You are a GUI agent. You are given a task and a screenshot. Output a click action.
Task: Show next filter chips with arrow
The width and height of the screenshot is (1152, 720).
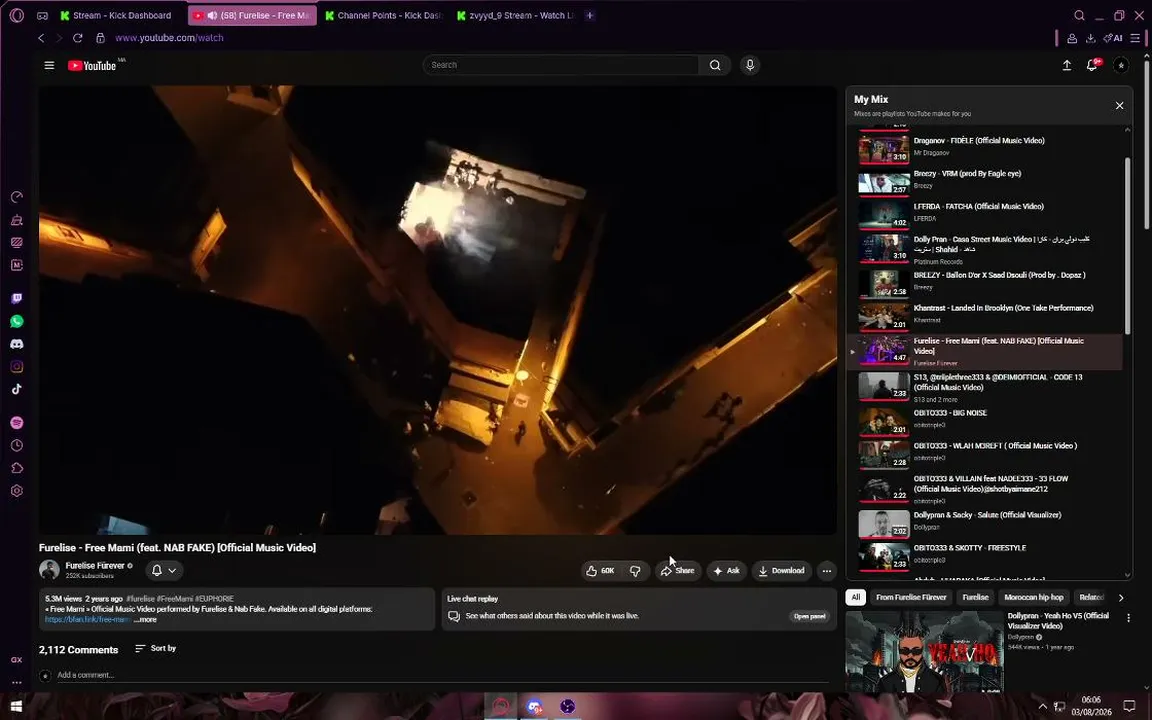coord(1120,598)
